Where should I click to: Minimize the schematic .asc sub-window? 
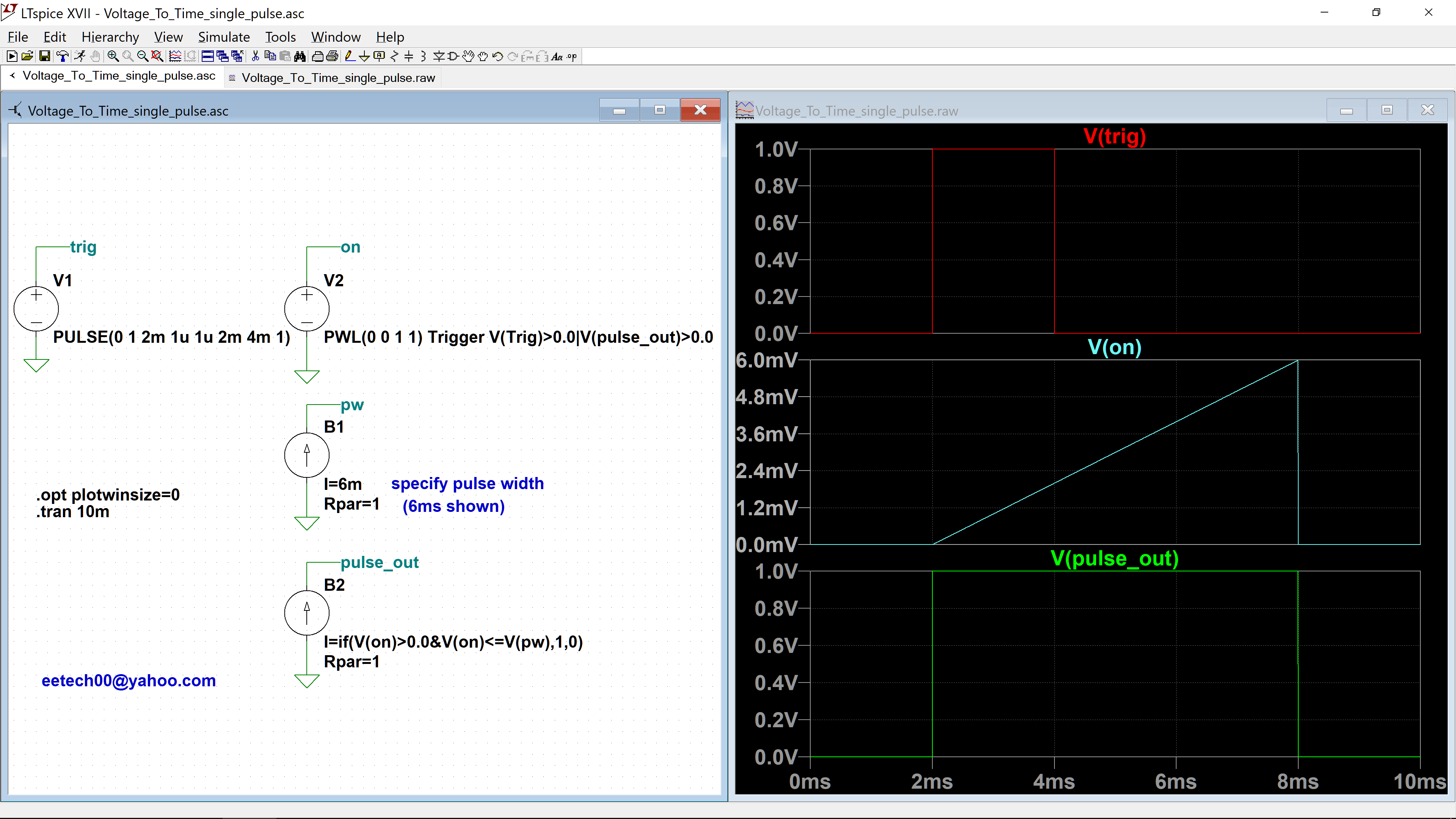coord(620,110)
